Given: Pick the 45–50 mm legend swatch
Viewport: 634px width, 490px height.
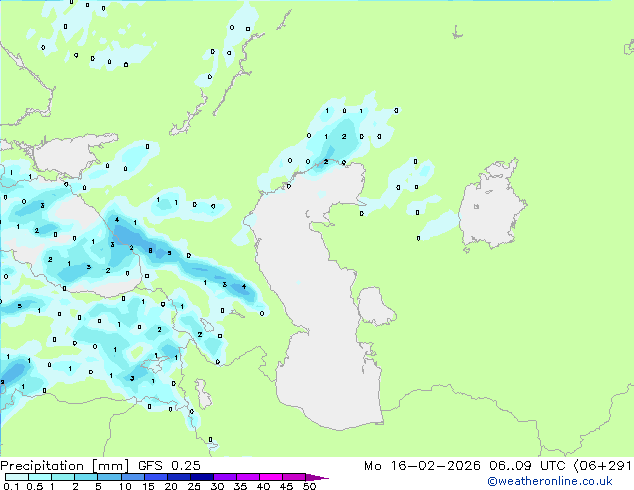Looking at the screenshot, I should point(294,477).
